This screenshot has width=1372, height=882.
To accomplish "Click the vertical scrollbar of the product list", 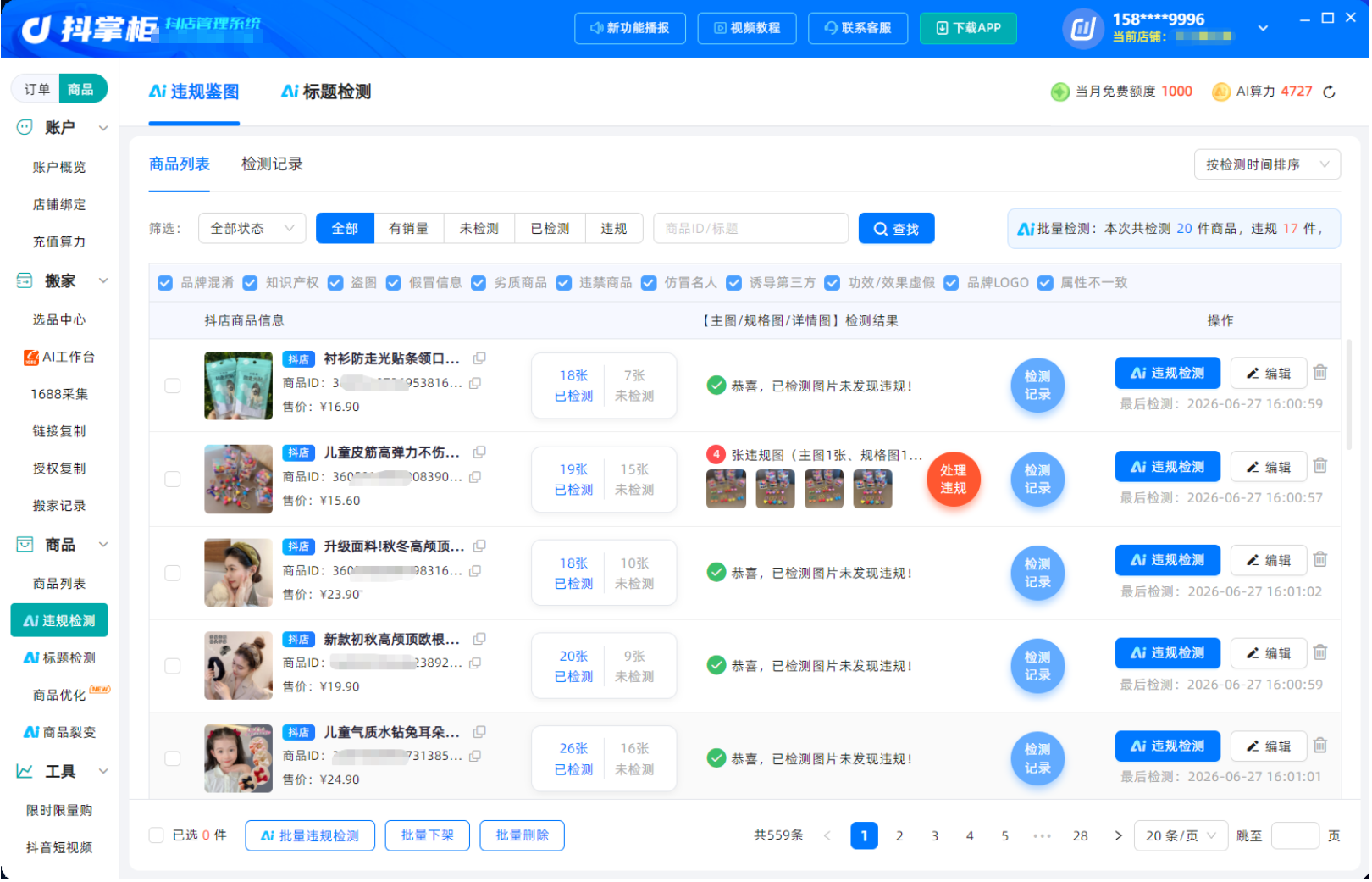I will click(1349, 395).
